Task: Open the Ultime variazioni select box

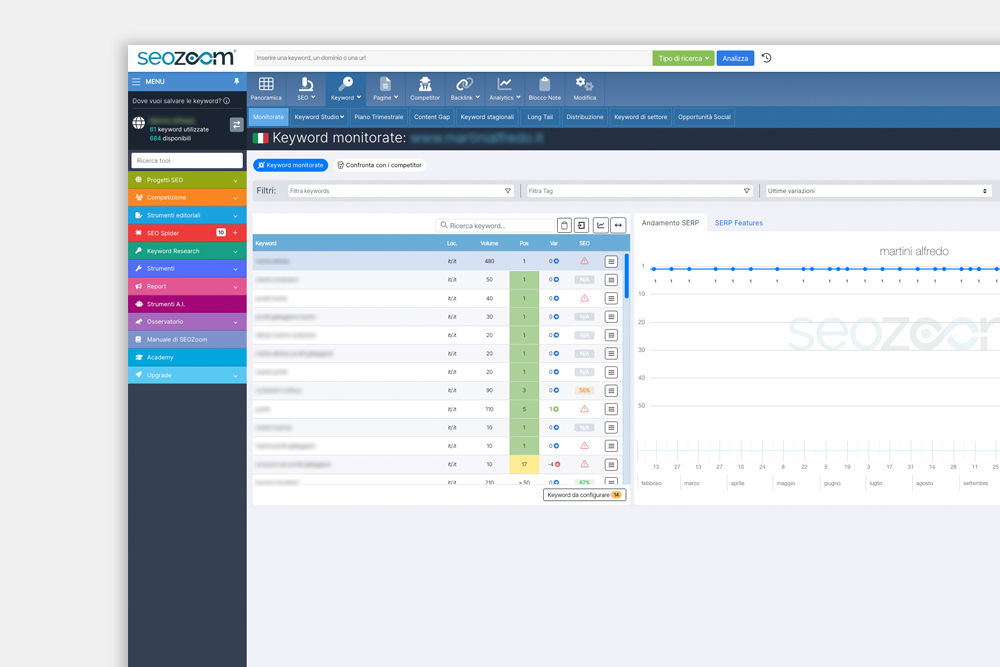Action: point(878,191)
